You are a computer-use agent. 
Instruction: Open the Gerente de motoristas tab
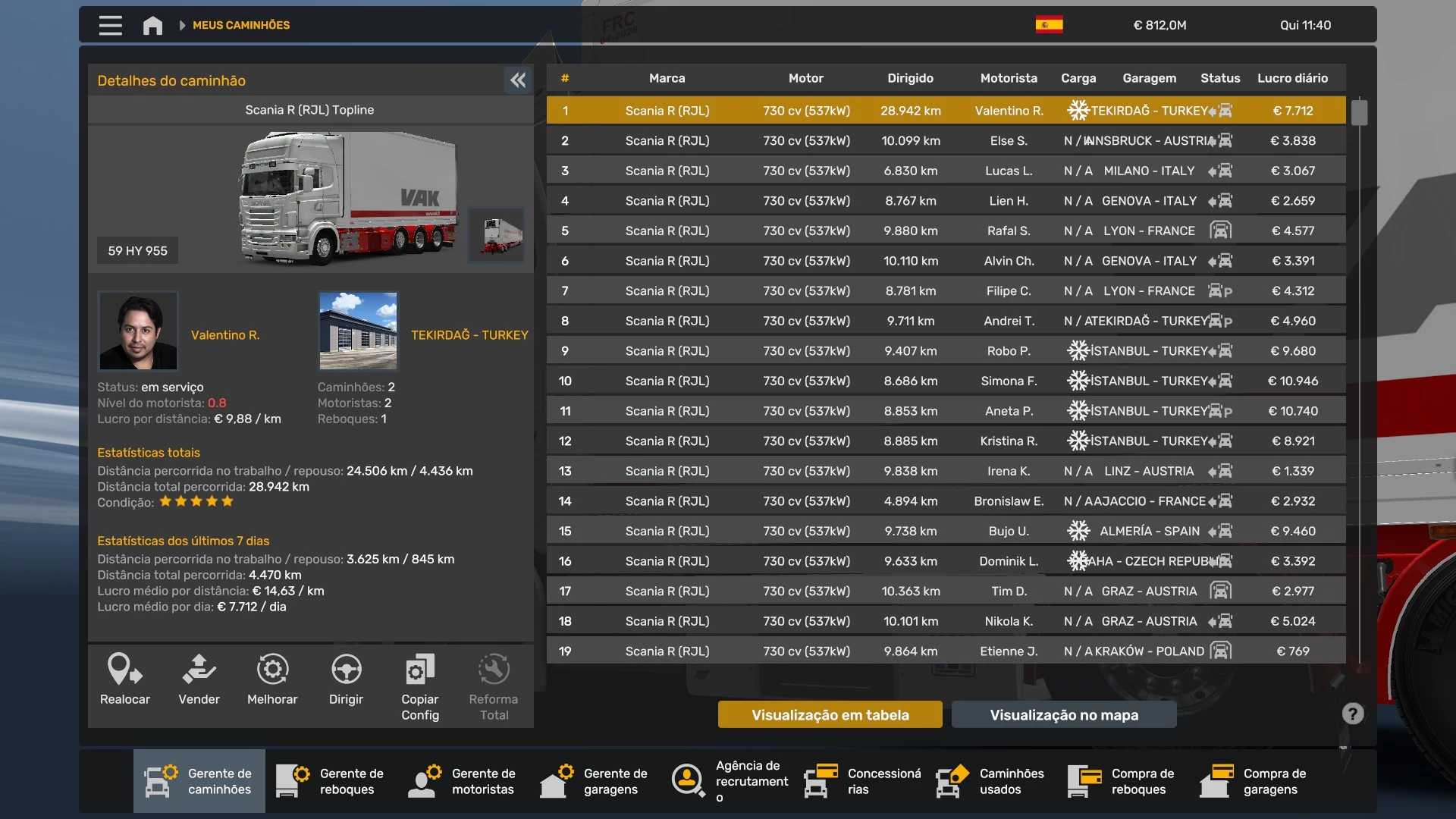(x=463, y=781)
